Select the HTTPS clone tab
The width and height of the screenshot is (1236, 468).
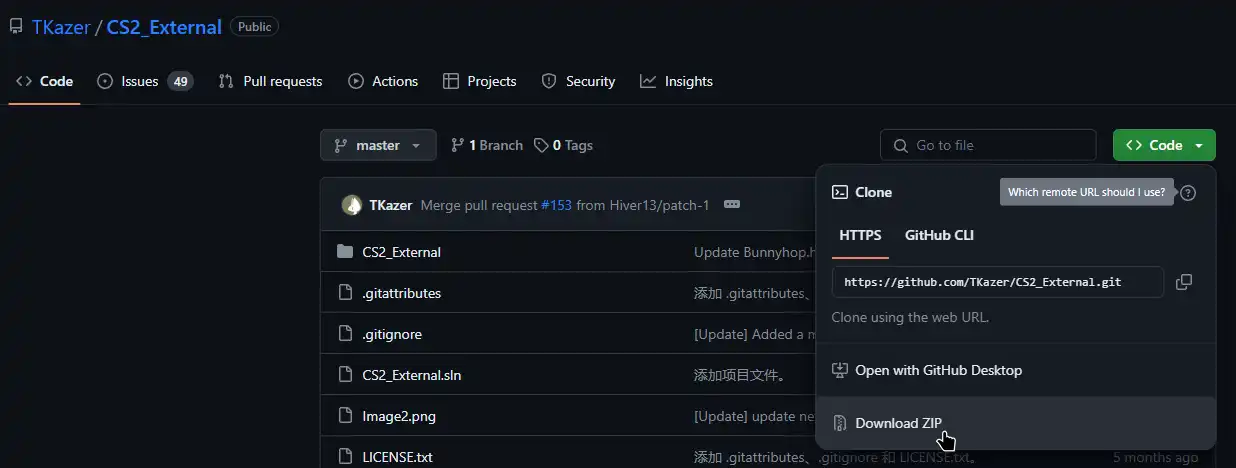pyautogui.click(x=860, y=235)
